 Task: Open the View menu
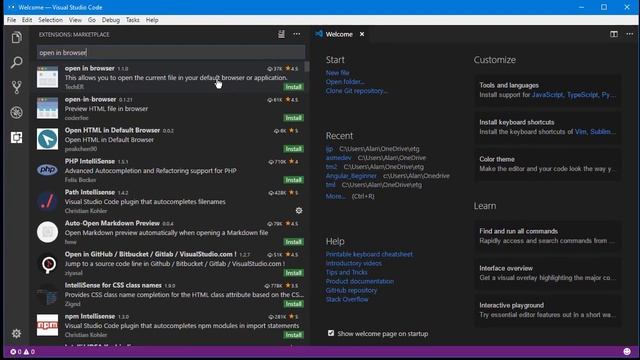[75, 20]
